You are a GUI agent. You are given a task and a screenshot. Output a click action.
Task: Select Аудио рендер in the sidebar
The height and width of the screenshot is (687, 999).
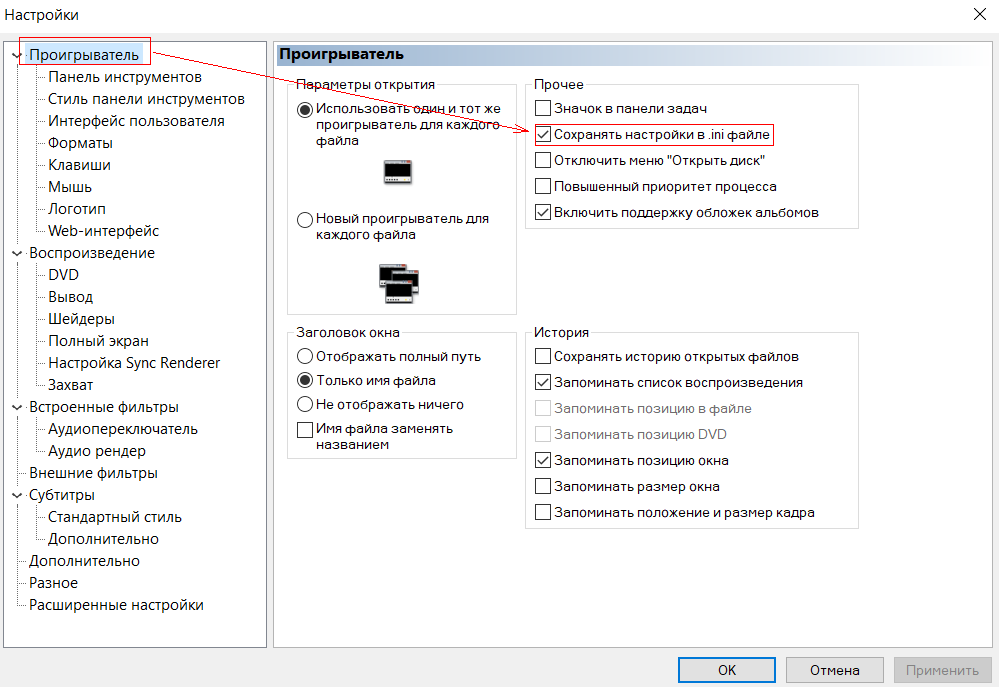(96, 451)
